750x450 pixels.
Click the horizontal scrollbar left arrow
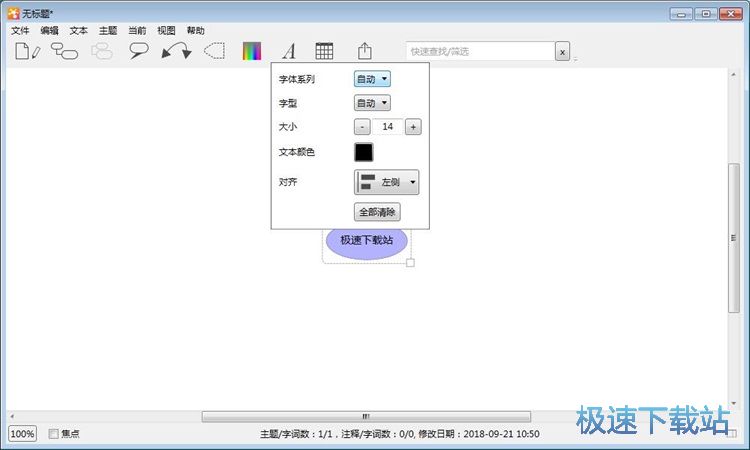point(12,417)
